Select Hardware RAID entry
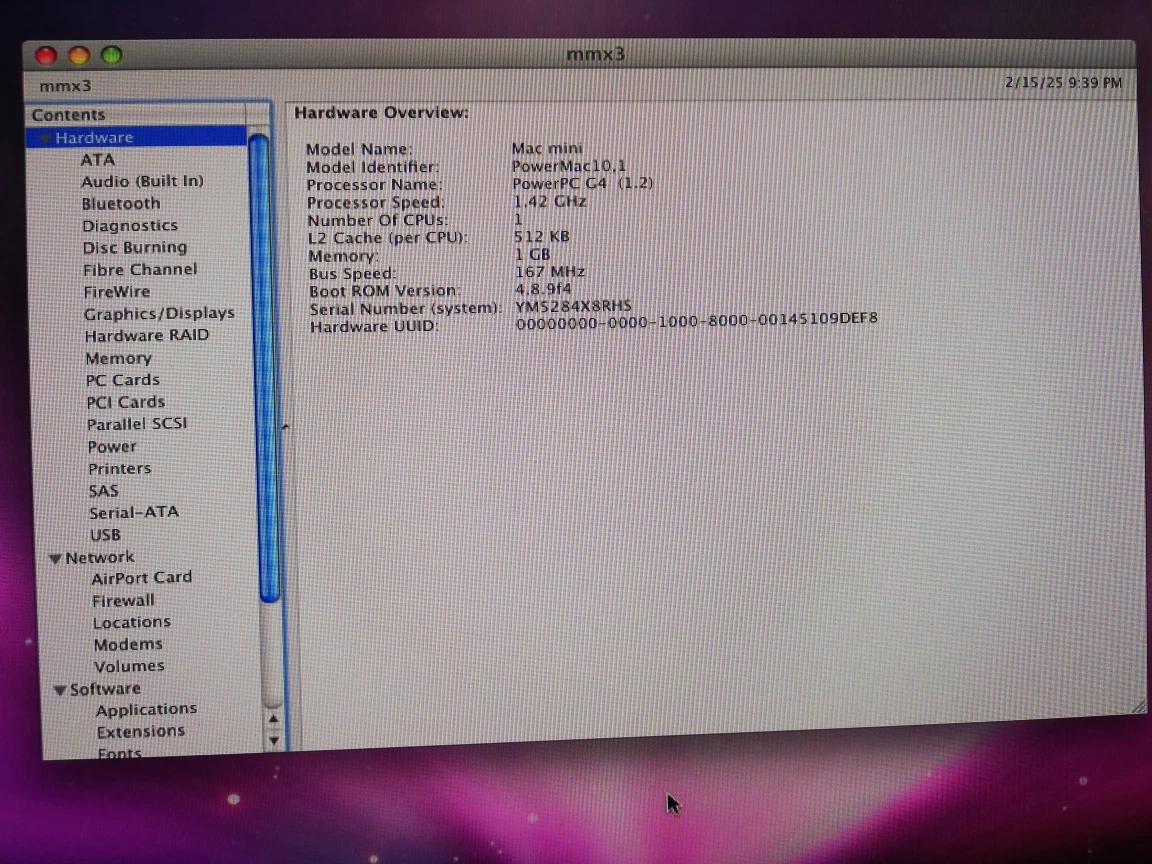The image size is (1152, 864). (x=147, y=336)
